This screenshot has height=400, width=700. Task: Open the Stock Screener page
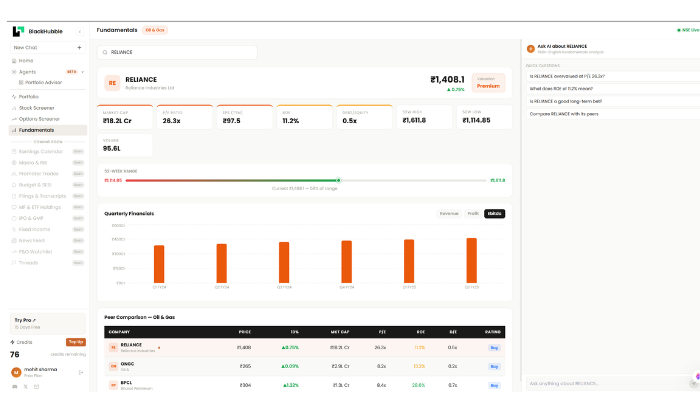point(36,107)
